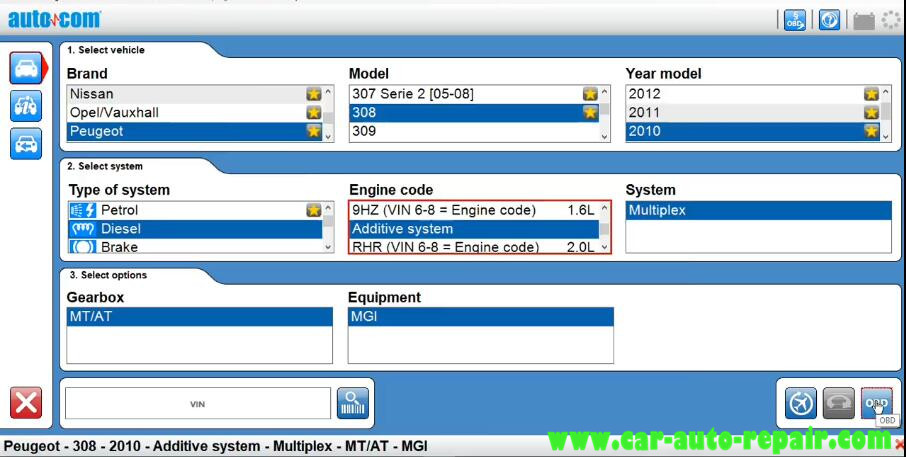Click Engine code list scroll down arrow
This screenshot has width=906, height=457.
point(604,247)
